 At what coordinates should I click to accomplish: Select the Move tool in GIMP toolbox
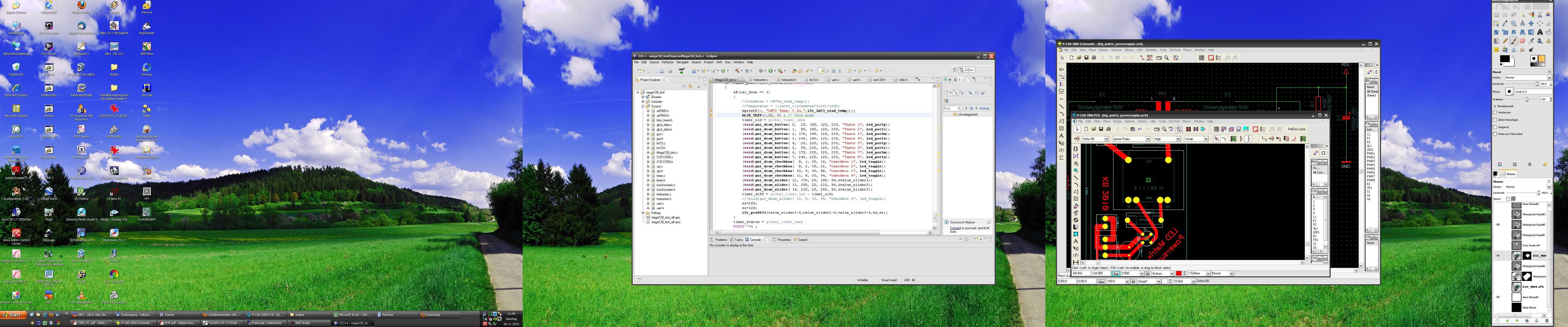click(1532, 23)
